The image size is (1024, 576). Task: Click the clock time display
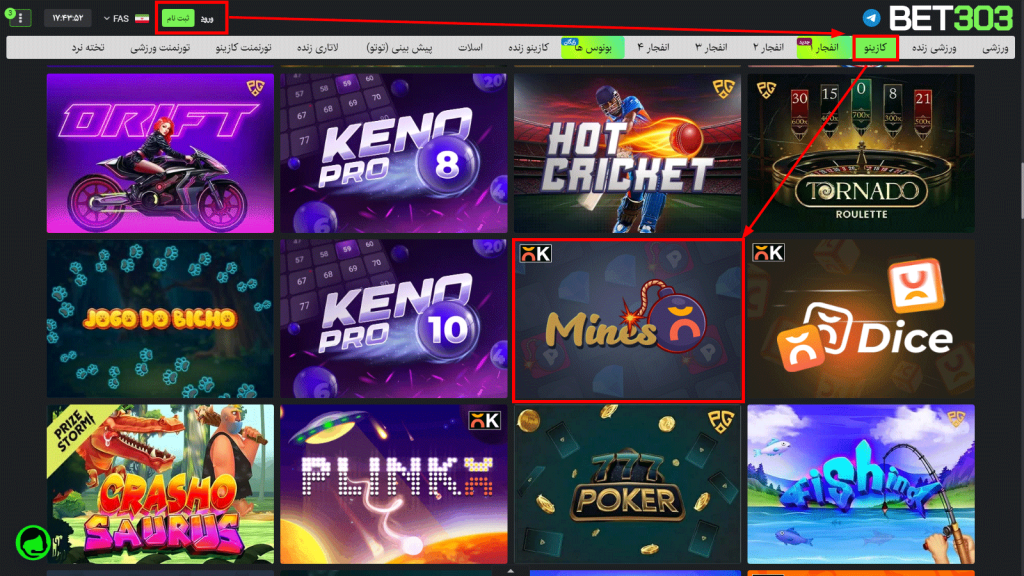click(67, 18)
